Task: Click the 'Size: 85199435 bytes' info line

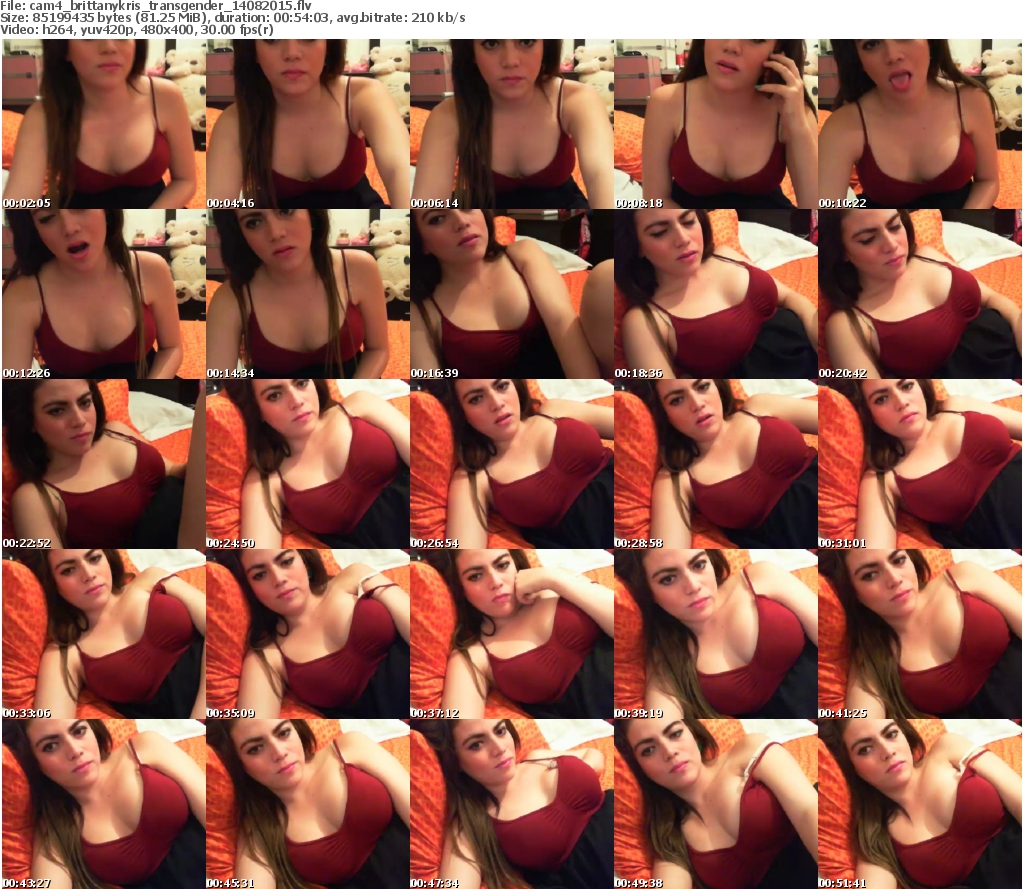Action: pos(232,18)
